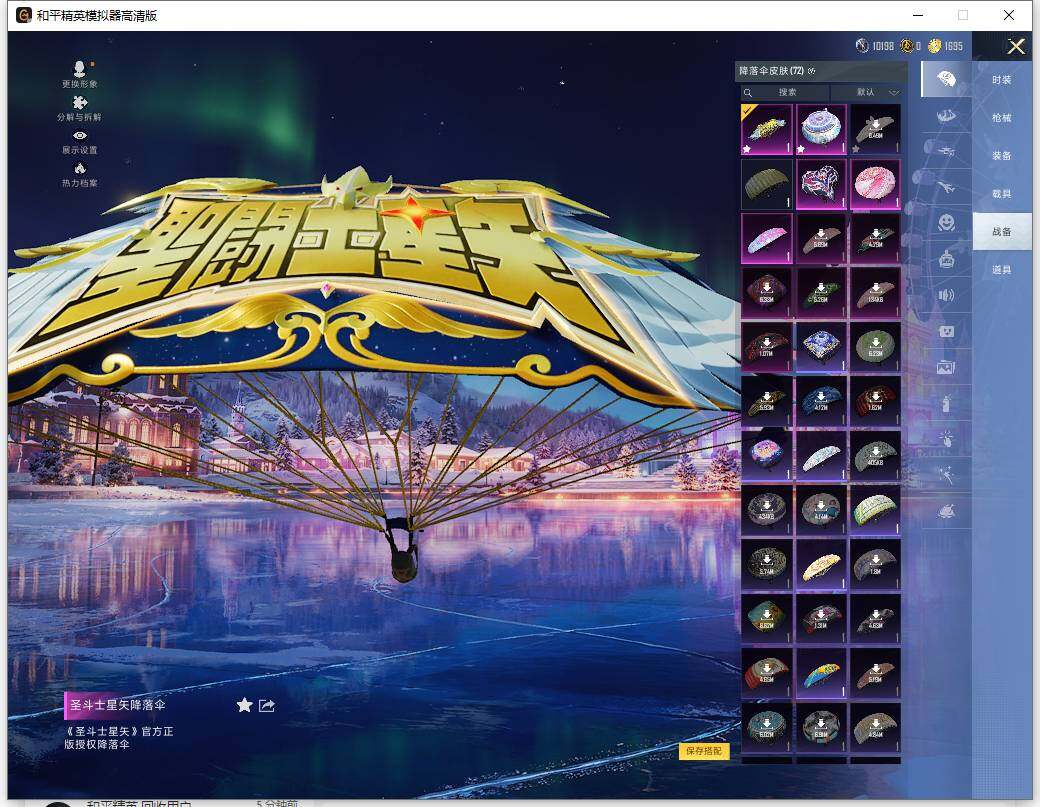
Task: Switch to the 载具 tab
Action: point(1002,194)
